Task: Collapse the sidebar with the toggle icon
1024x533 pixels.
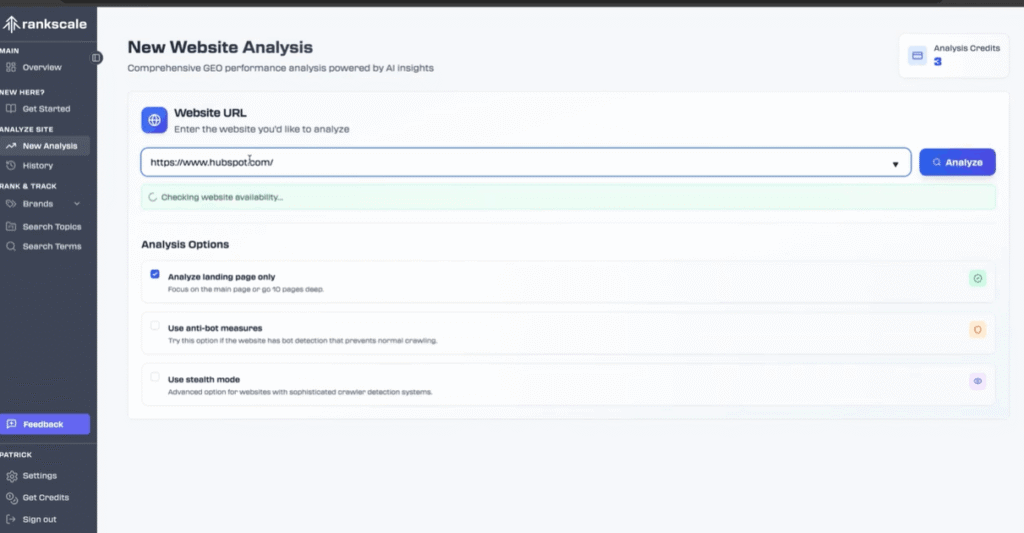Action: (96, 57)
